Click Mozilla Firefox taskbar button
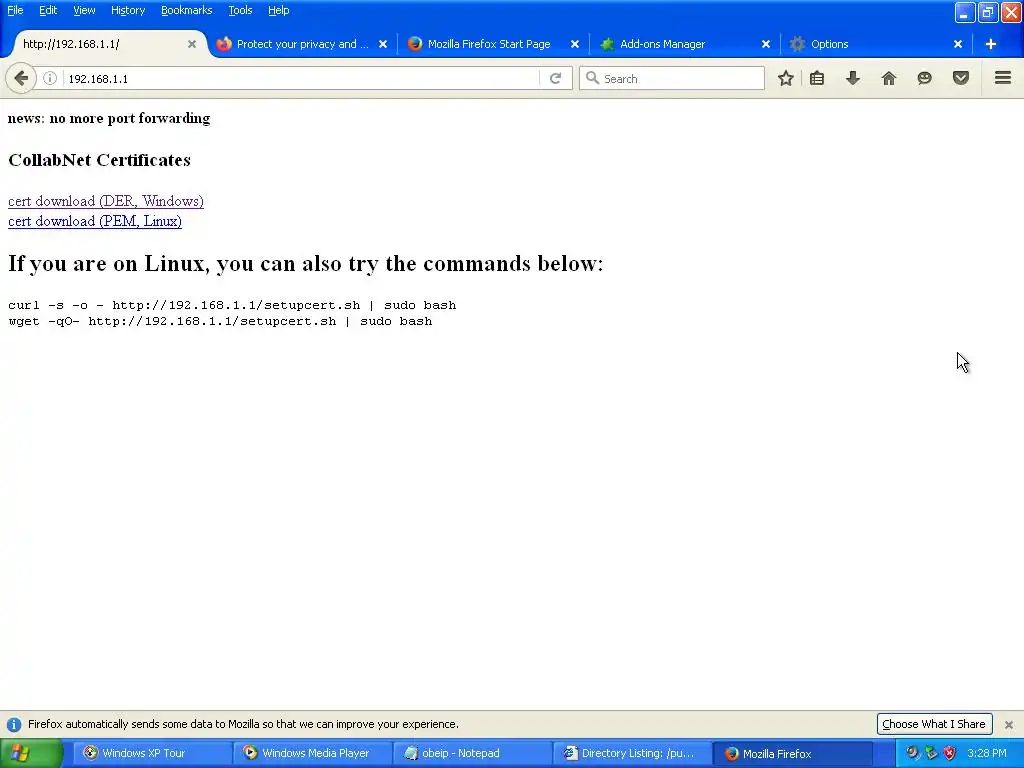The height and width of the screenshot is (768, 1024). [793, 754]
